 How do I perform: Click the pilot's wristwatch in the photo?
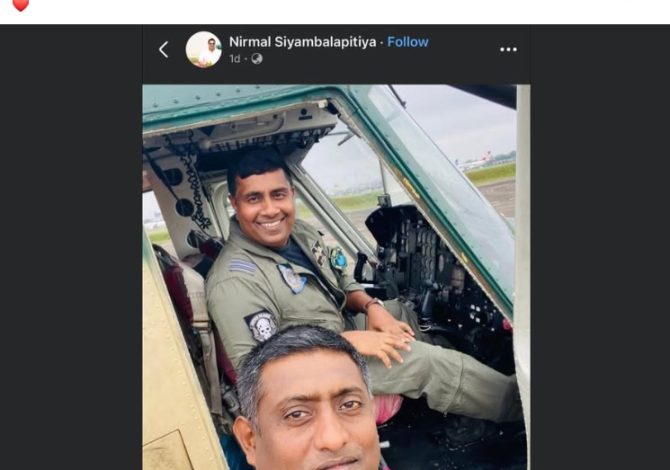click(373, 304)
